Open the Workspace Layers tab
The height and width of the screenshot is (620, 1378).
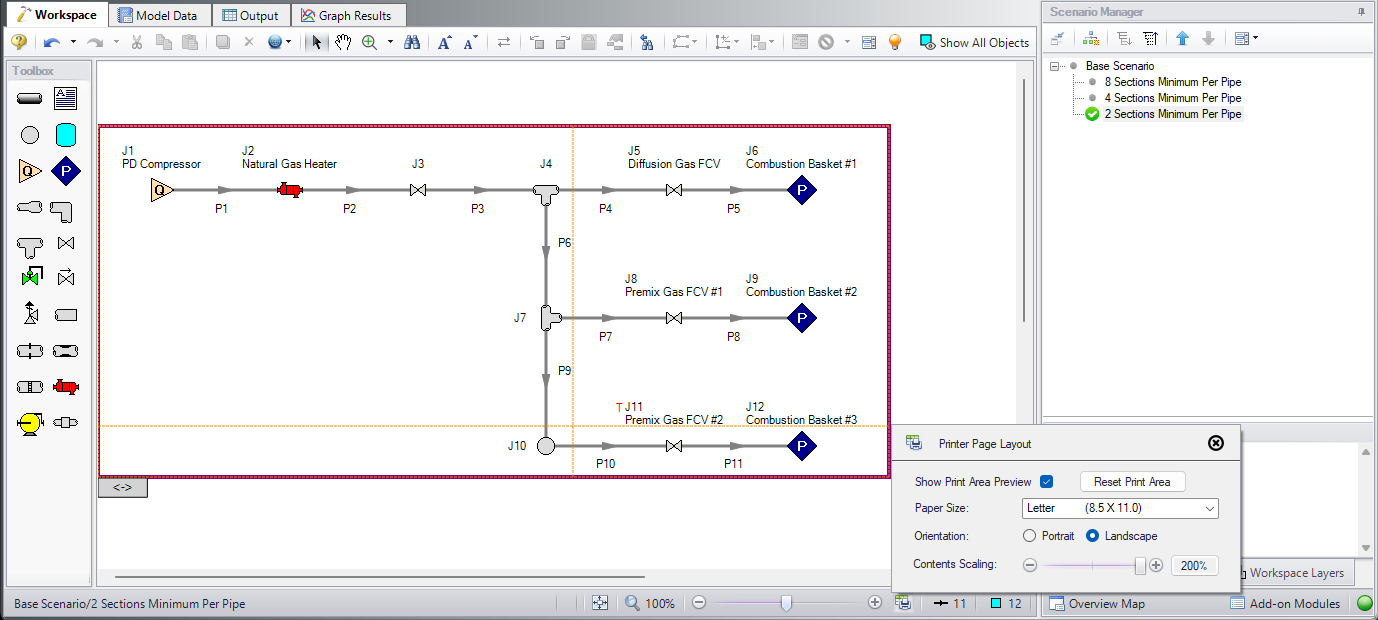(x=1297, y=573)
